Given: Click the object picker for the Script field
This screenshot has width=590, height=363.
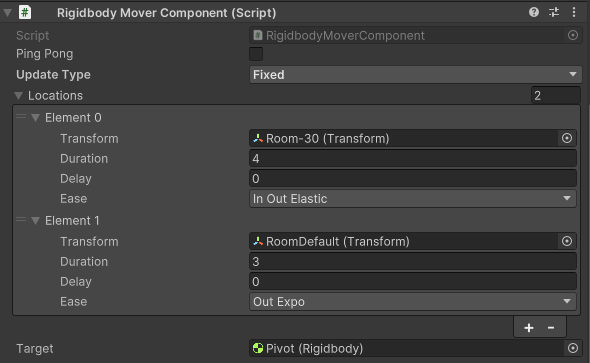Looking at the screenshot, I should pos(573,35).
